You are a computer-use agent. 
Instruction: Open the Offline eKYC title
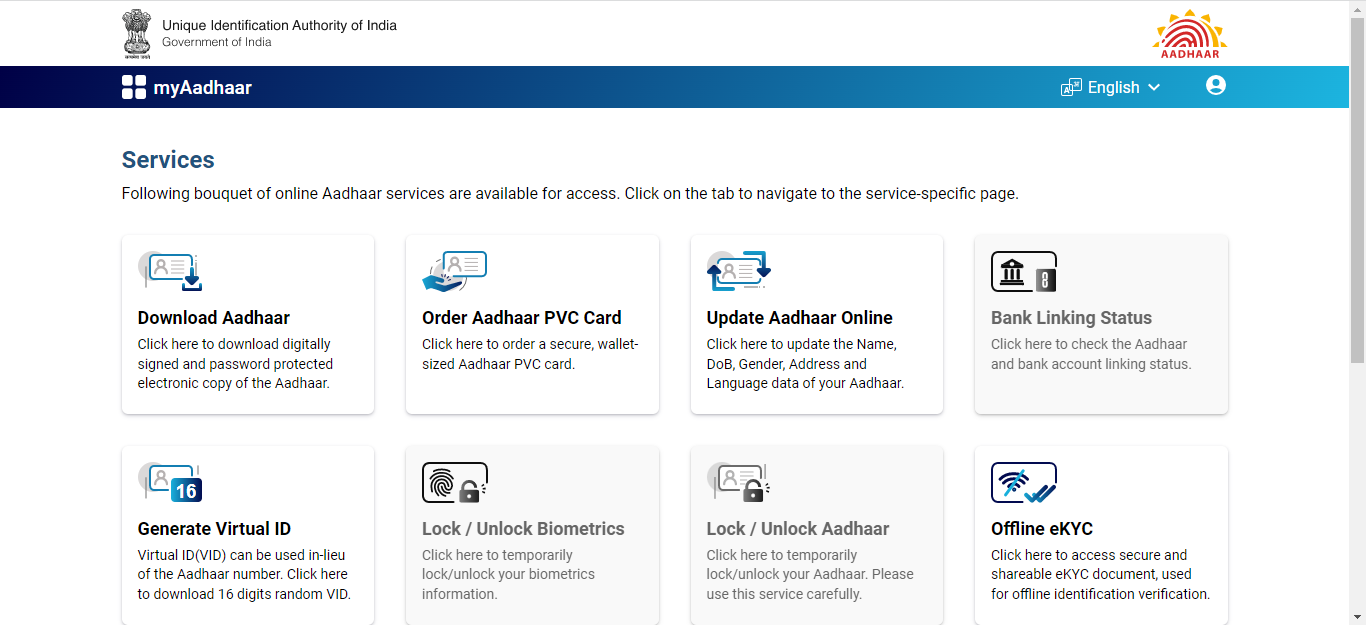click(x=1042, y=529)
